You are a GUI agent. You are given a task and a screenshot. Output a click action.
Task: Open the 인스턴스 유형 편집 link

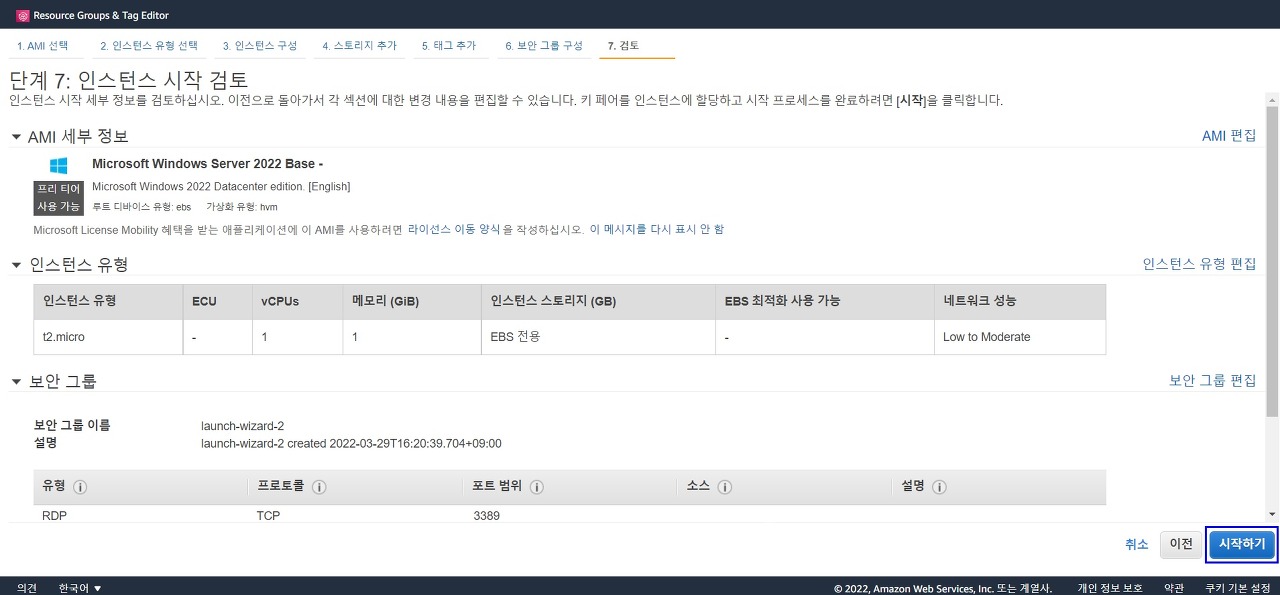click(1200, 264)
